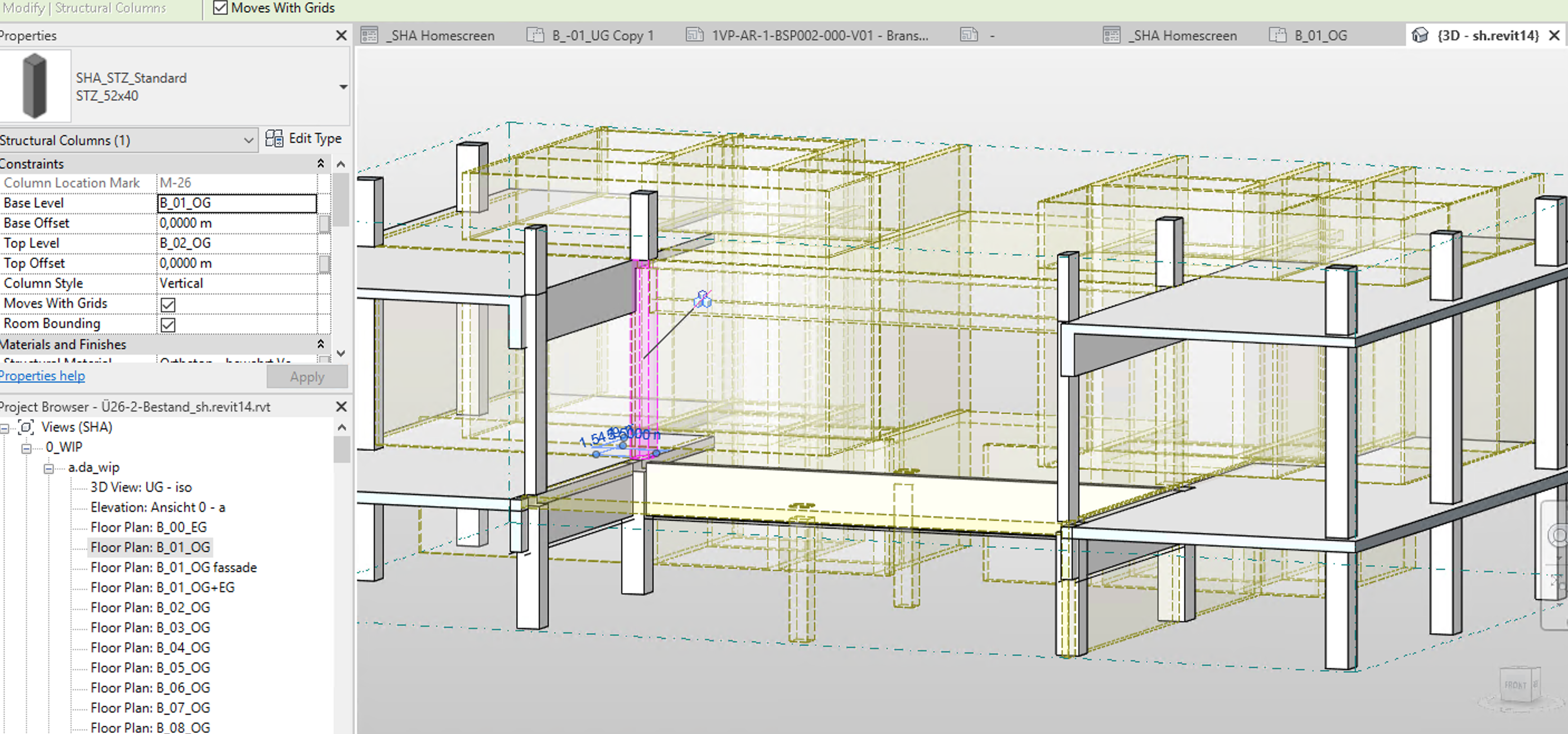The height and width of the screenshot is (734, 1568).
Task: Uncheck Moves With Grids in Properties
Action: [x=168, y=305]
